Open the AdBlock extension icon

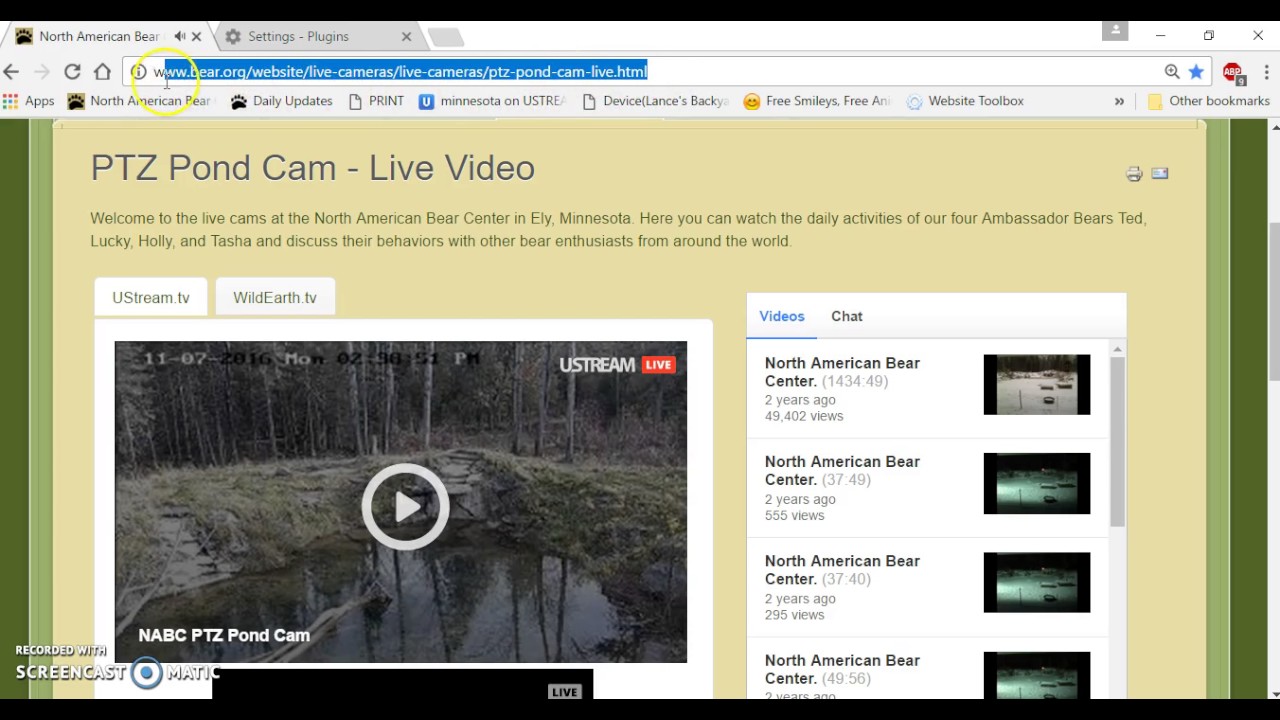[1233, 72]
